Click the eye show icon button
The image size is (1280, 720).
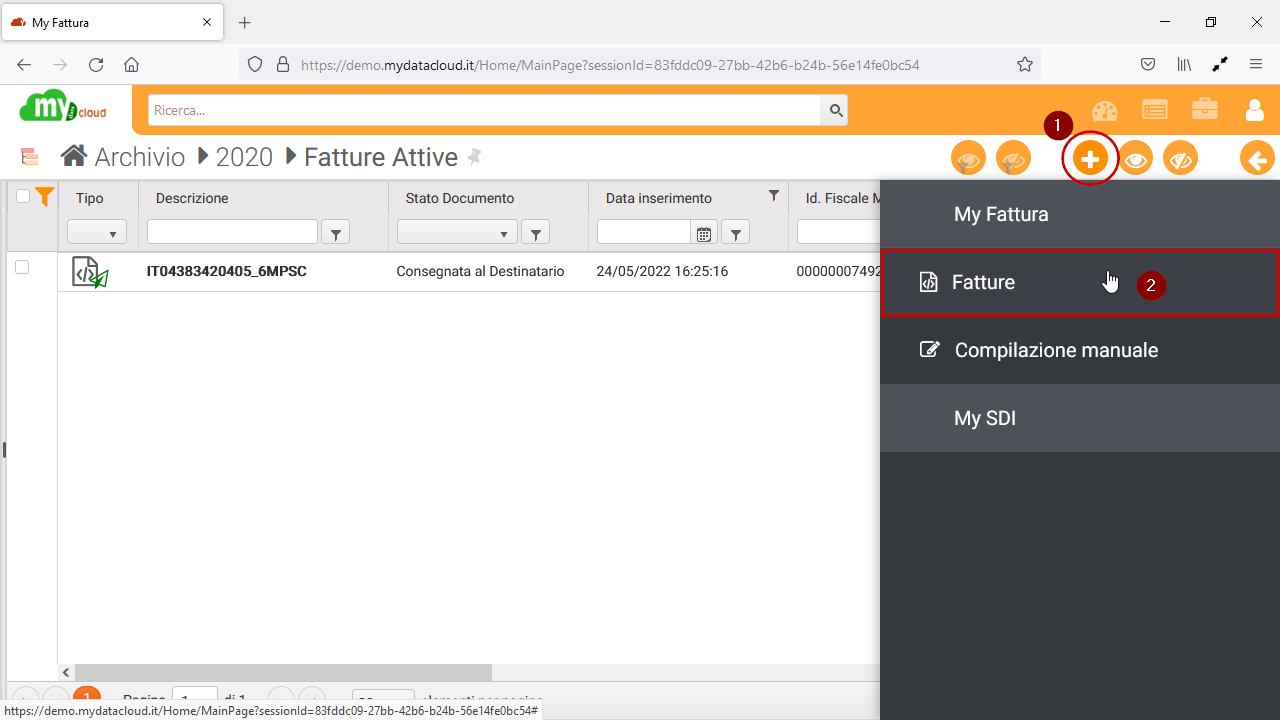click(x=1136, y=158)
